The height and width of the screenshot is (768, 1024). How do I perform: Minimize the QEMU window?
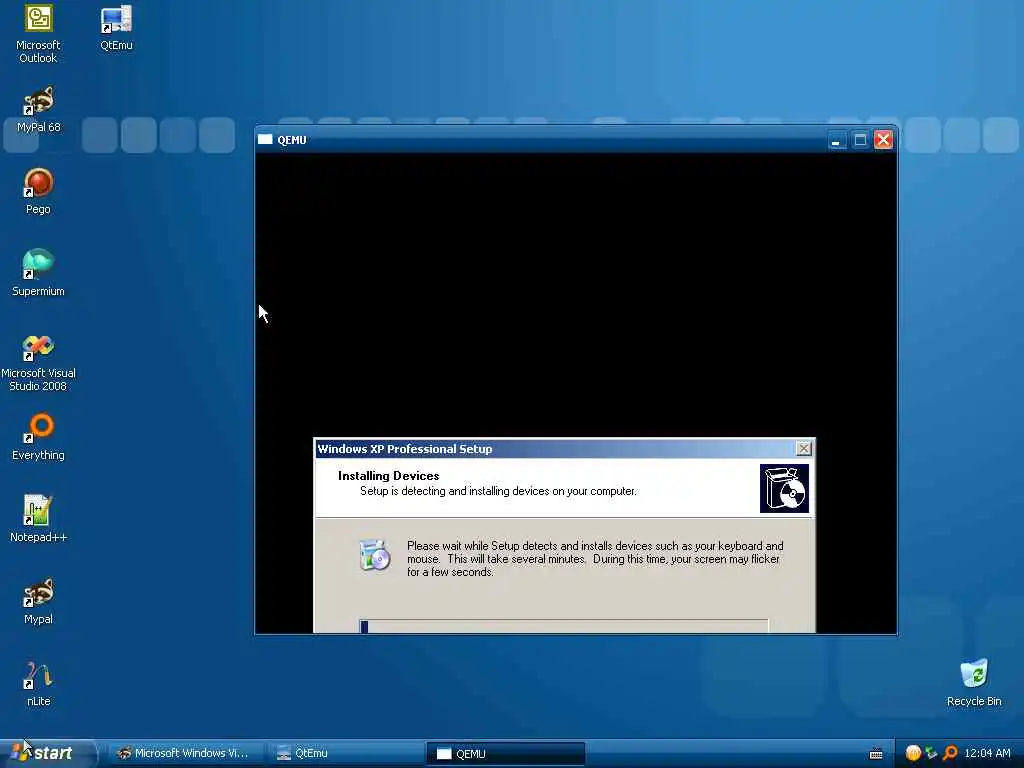[836, 140]
